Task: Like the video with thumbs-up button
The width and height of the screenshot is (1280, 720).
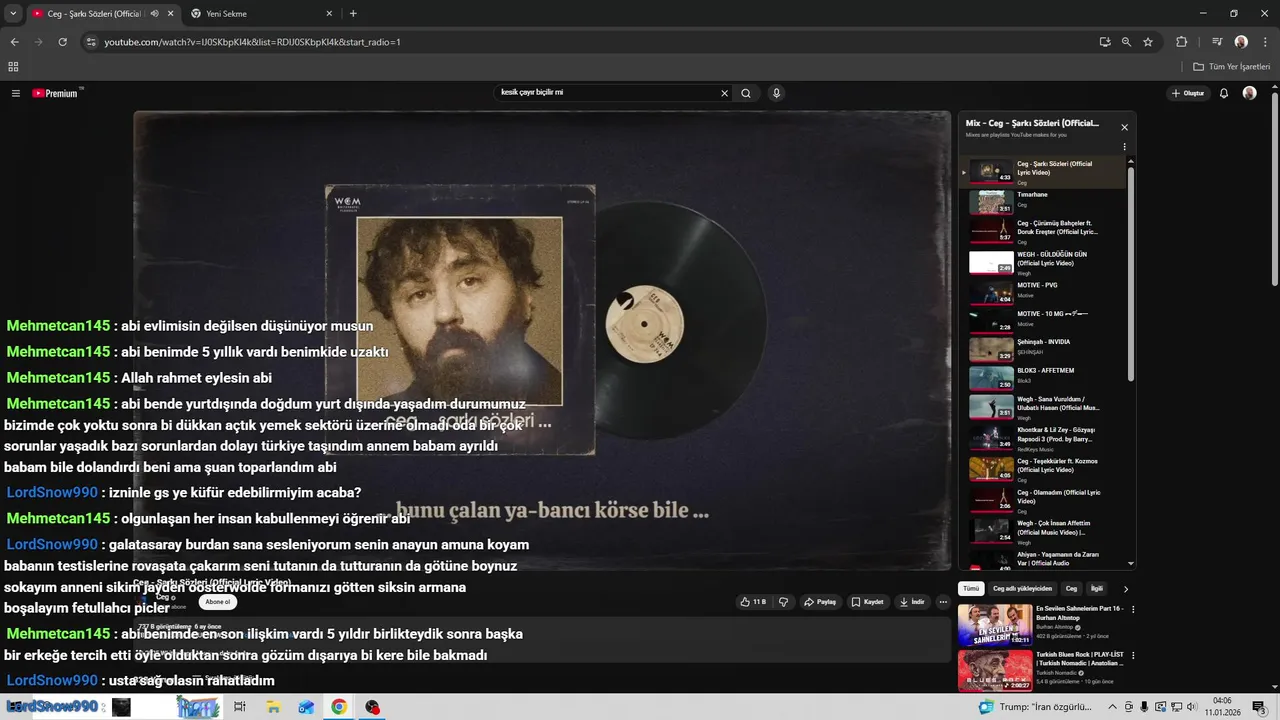Action: pyautogui.click(x=753, y=602)
